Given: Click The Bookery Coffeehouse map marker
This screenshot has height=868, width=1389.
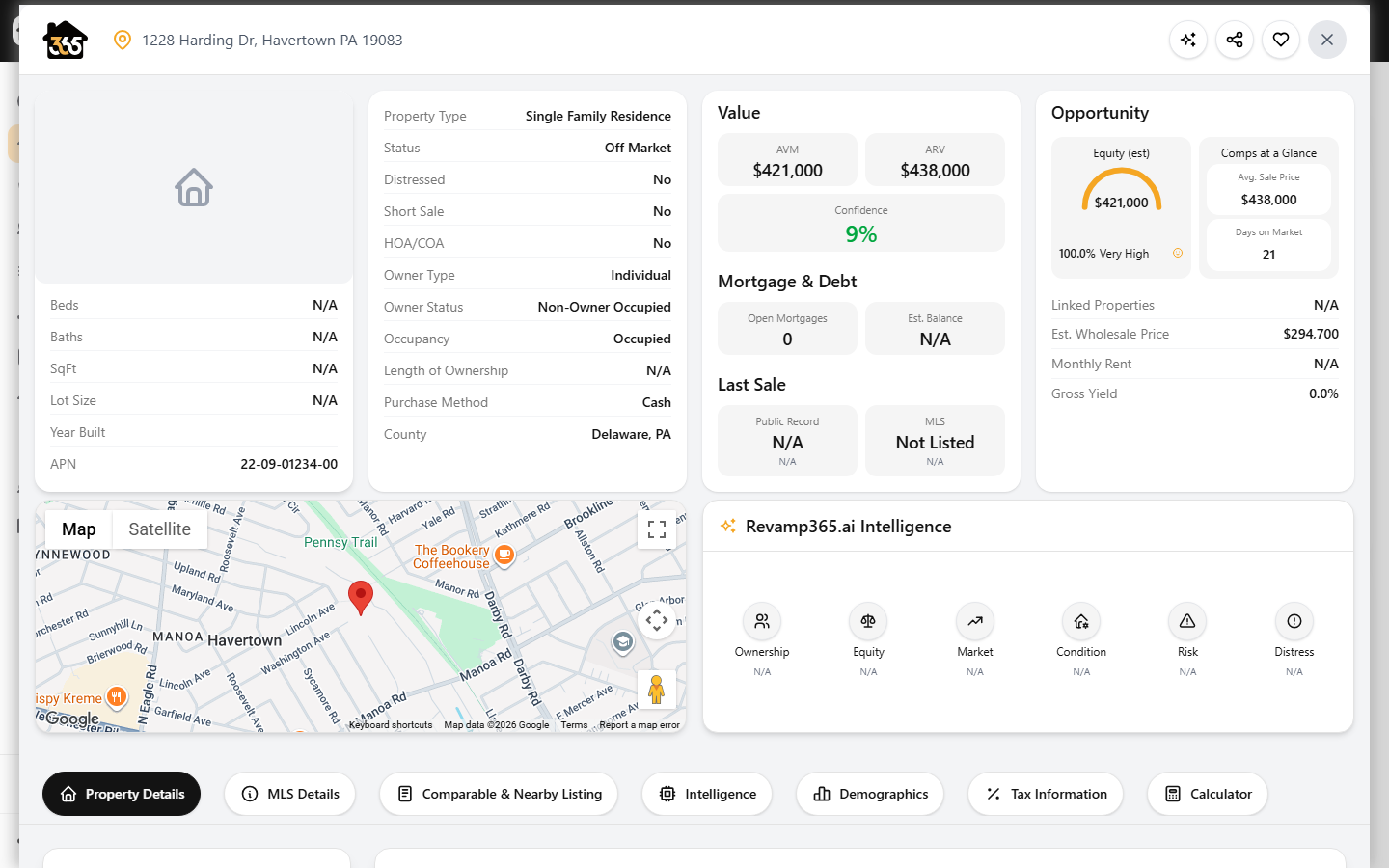Looking at the screenshot, I should [x=504, y=556].
